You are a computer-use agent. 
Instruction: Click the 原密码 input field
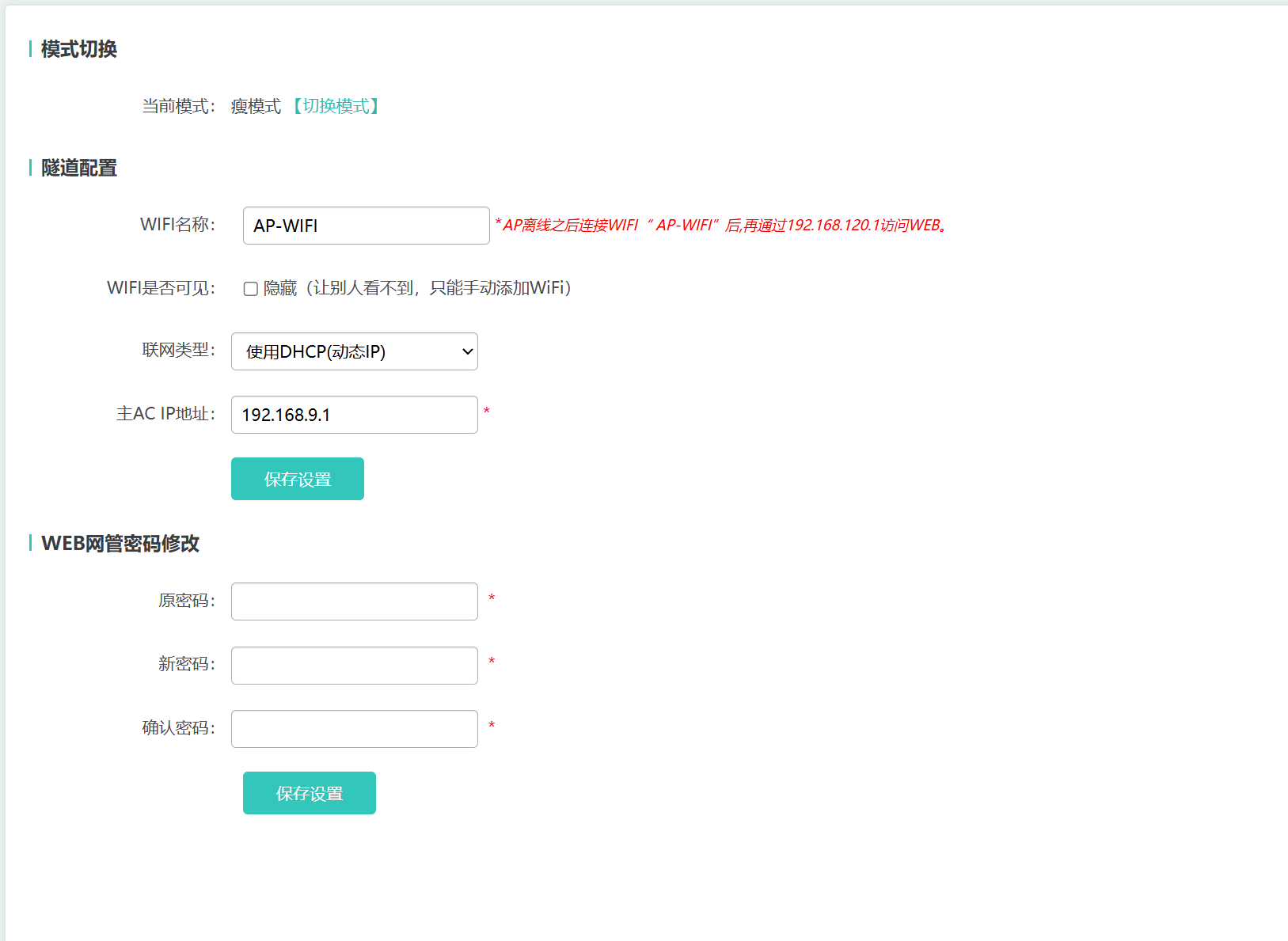354,601
